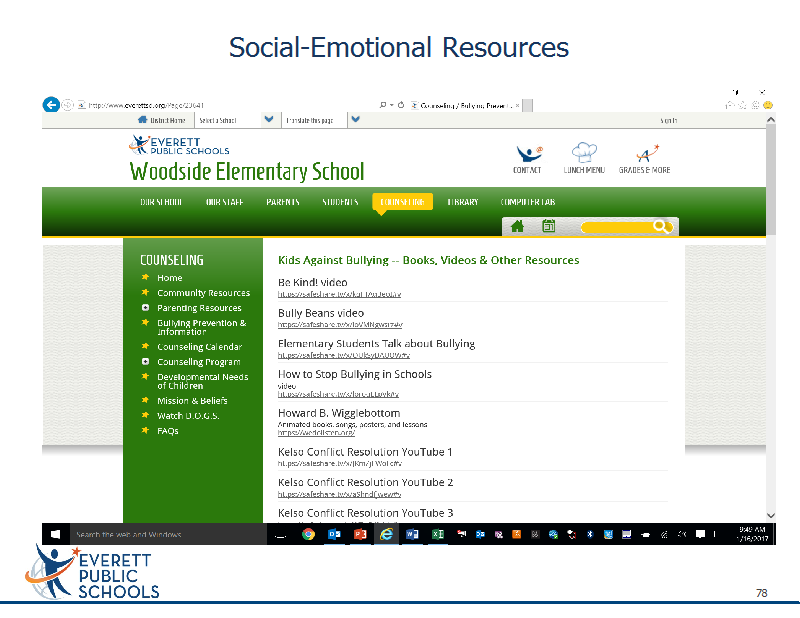
Task: Refresh the page using the reload icon
Action: pyautogui.click(x=401, y=105)
